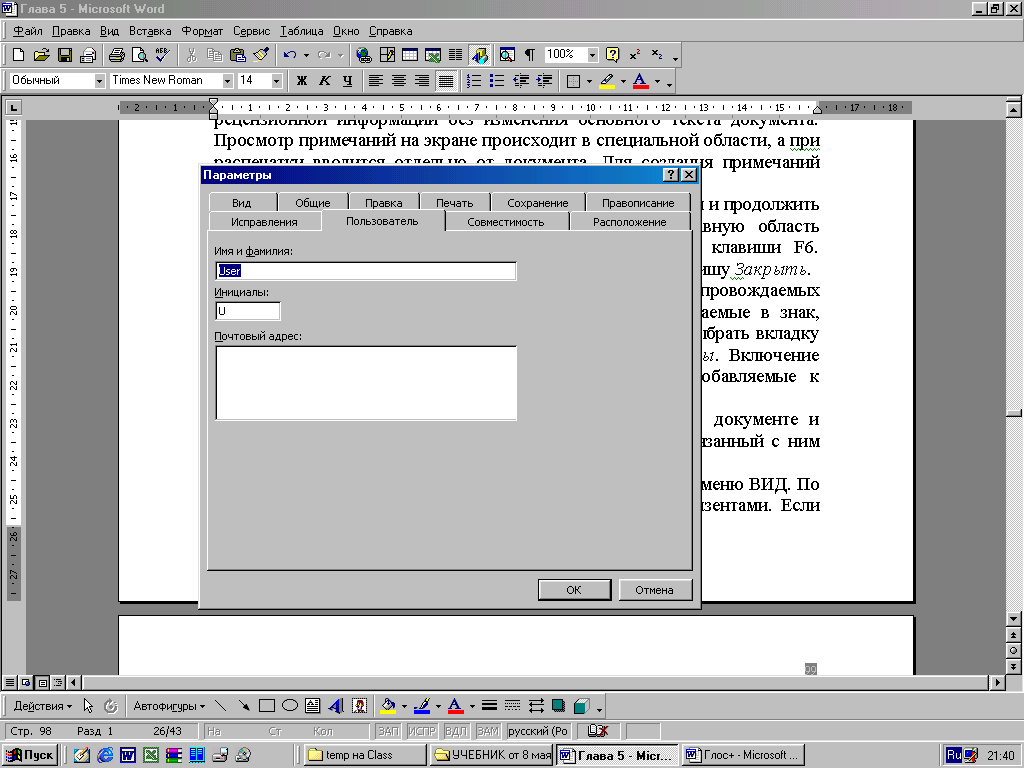Open the Таблица menu
The width and height of the screenshot is (1024, 768).
click(x=302, y=31)
